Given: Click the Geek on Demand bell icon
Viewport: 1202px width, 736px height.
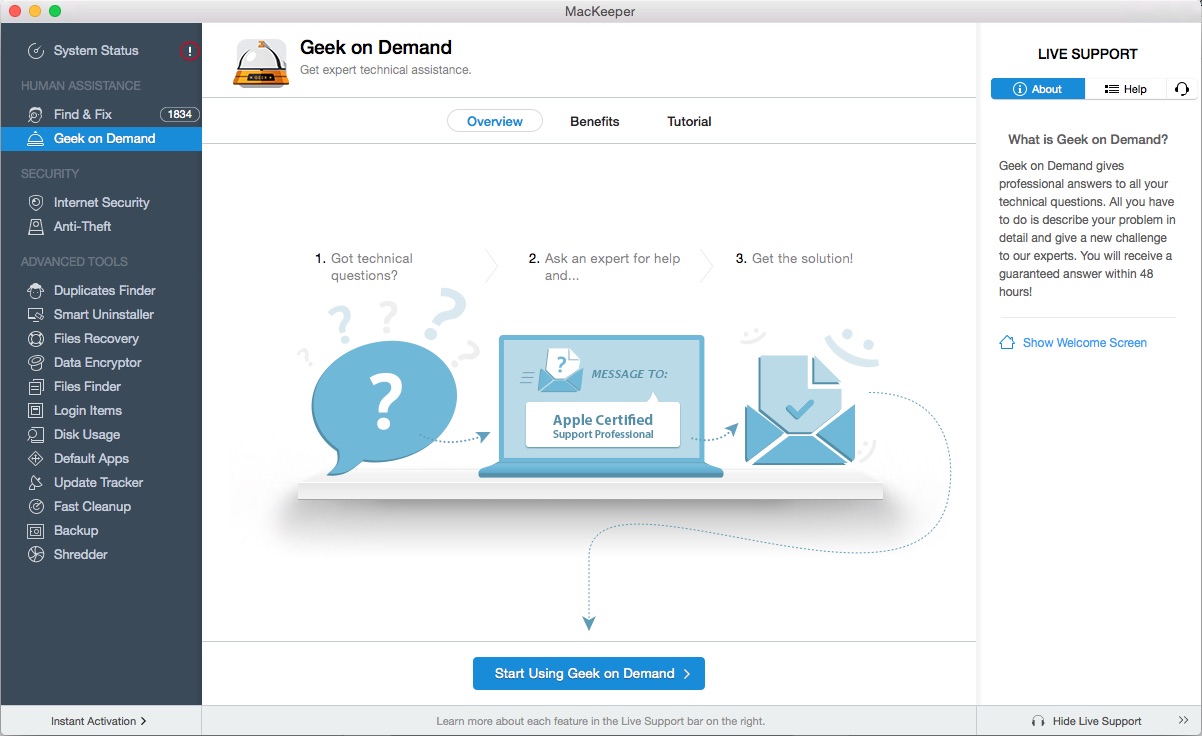Looking at the screenshot, I should click(36, 139).
